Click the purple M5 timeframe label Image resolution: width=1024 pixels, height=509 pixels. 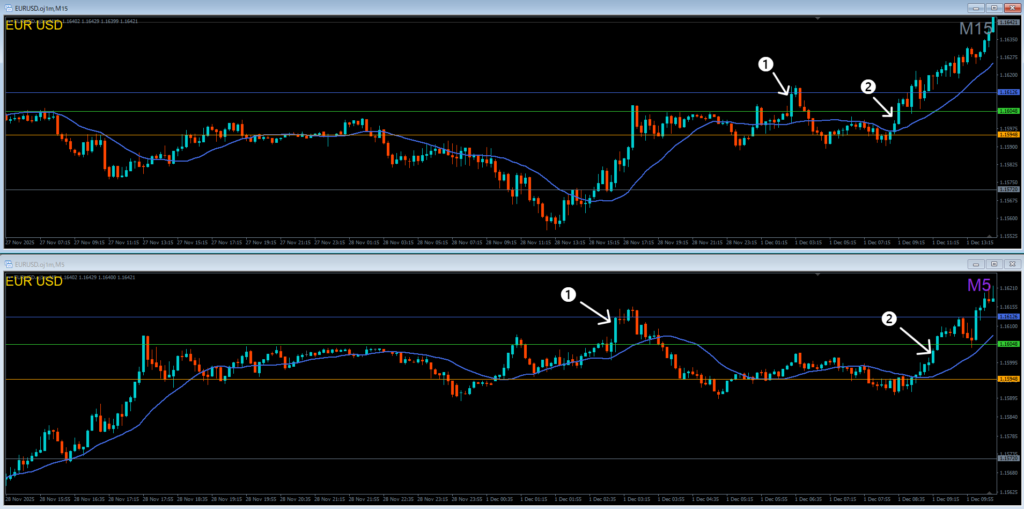pos(980,286)
